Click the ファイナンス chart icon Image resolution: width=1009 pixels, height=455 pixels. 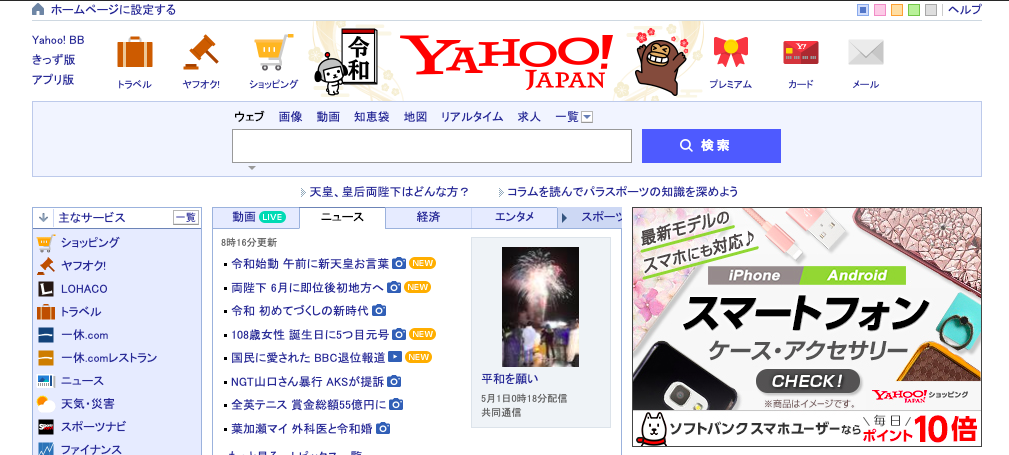46,449
